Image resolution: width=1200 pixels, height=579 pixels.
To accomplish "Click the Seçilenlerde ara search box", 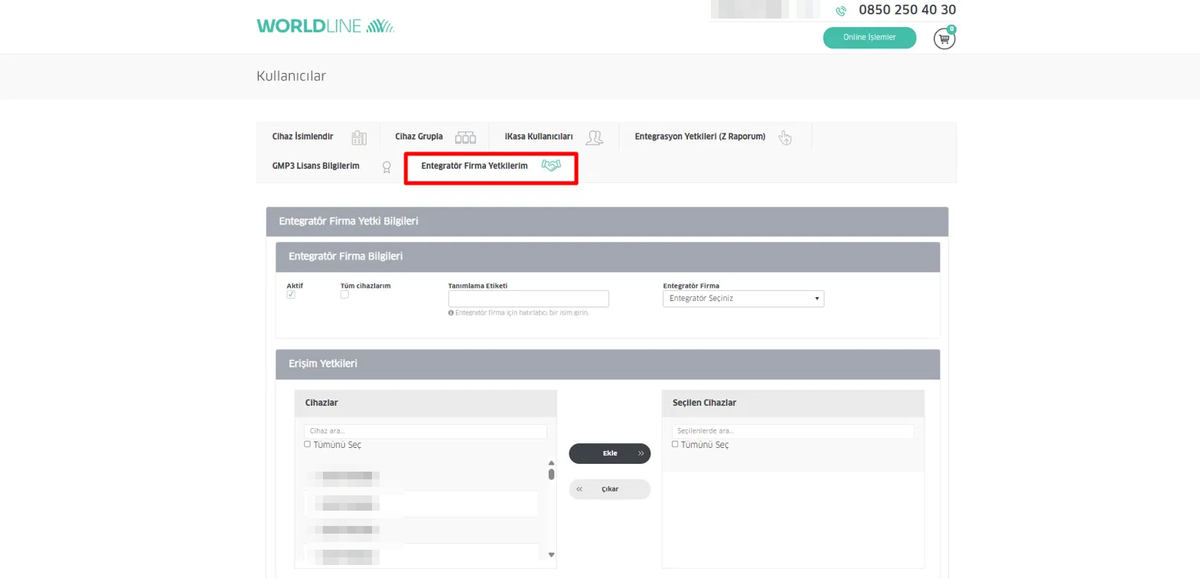I will pos(793,431).
